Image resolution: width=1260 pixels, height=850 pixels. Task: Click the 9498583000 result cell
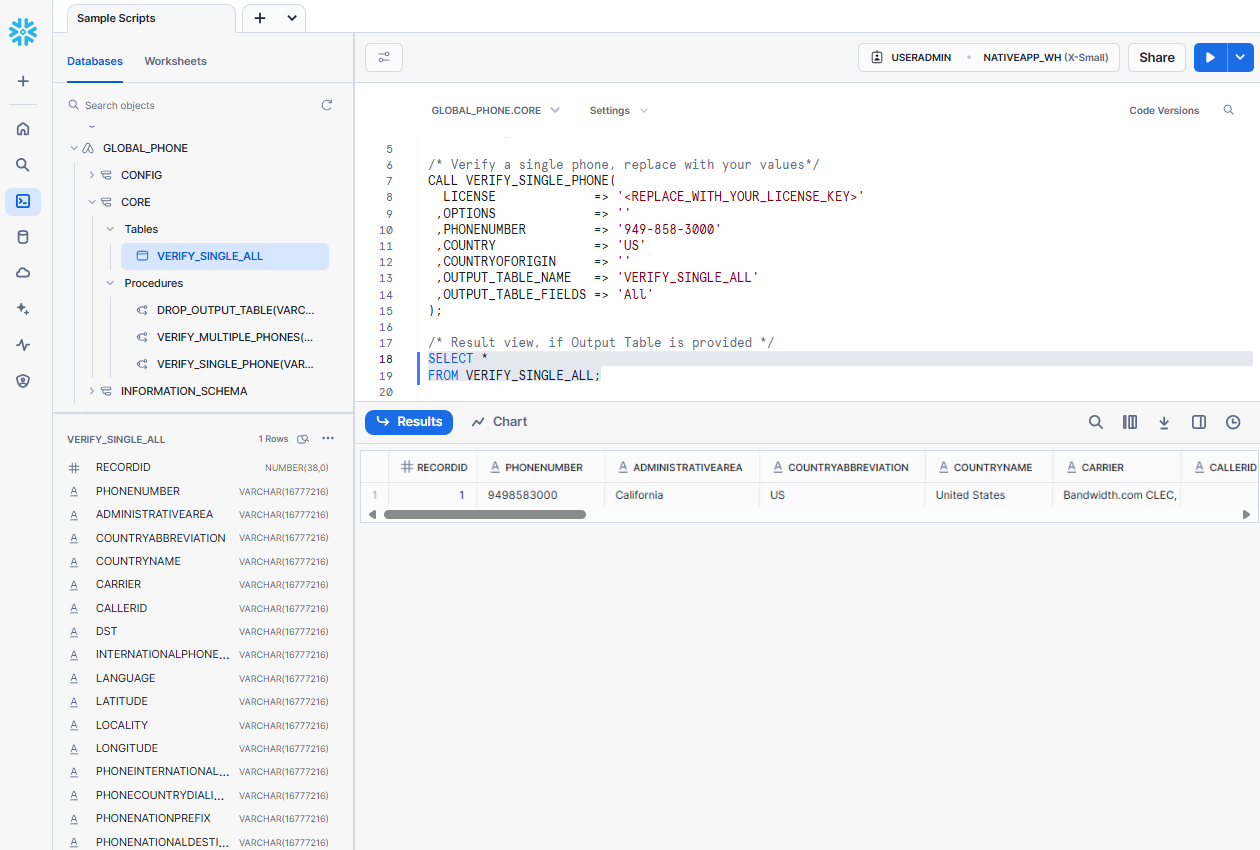(x=540, y=495)
